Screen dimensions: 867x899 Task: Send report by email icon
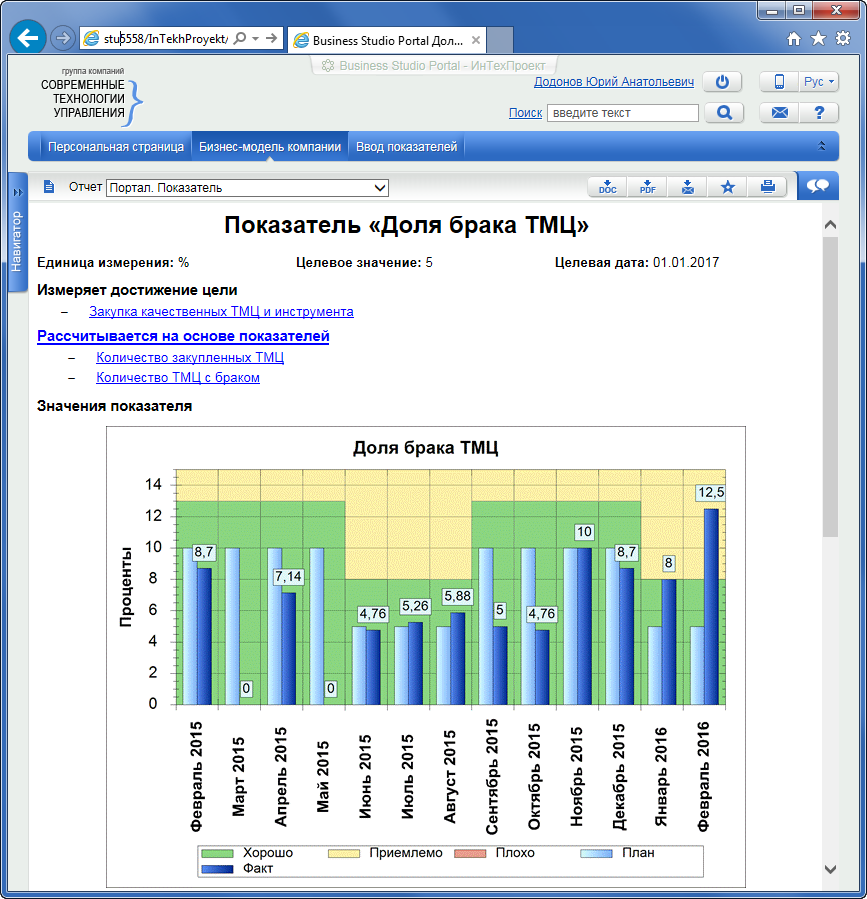coord(687,187)
